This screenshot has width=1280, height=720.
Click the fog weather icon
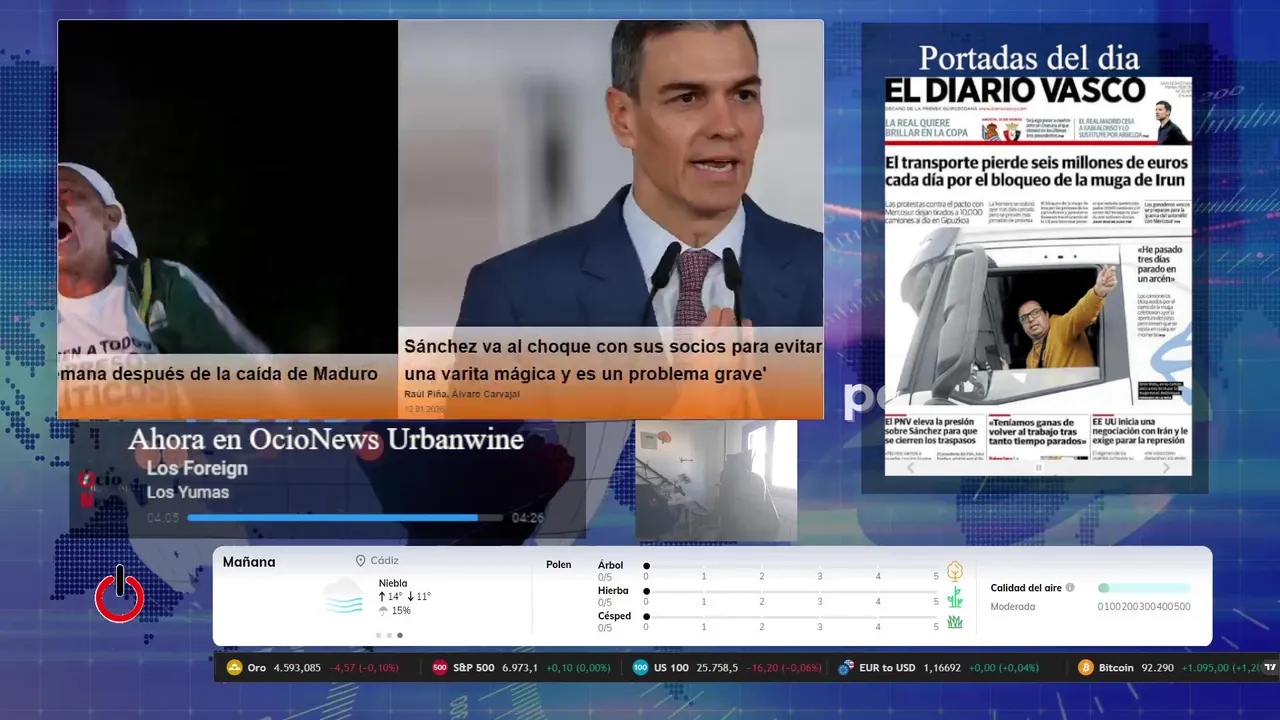click(x=344, y=595)
